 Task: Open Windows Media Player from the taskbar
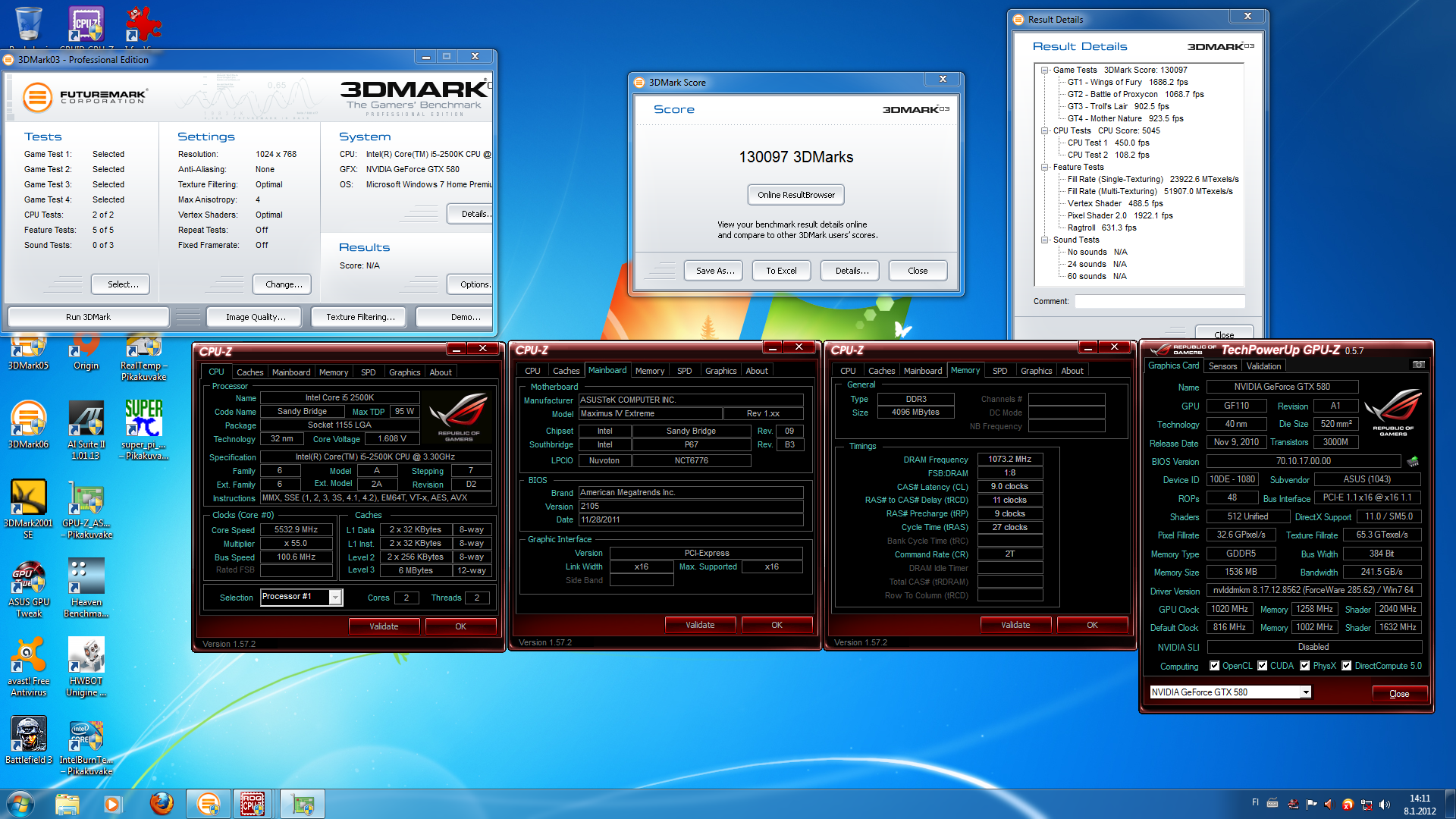point(112,804)
